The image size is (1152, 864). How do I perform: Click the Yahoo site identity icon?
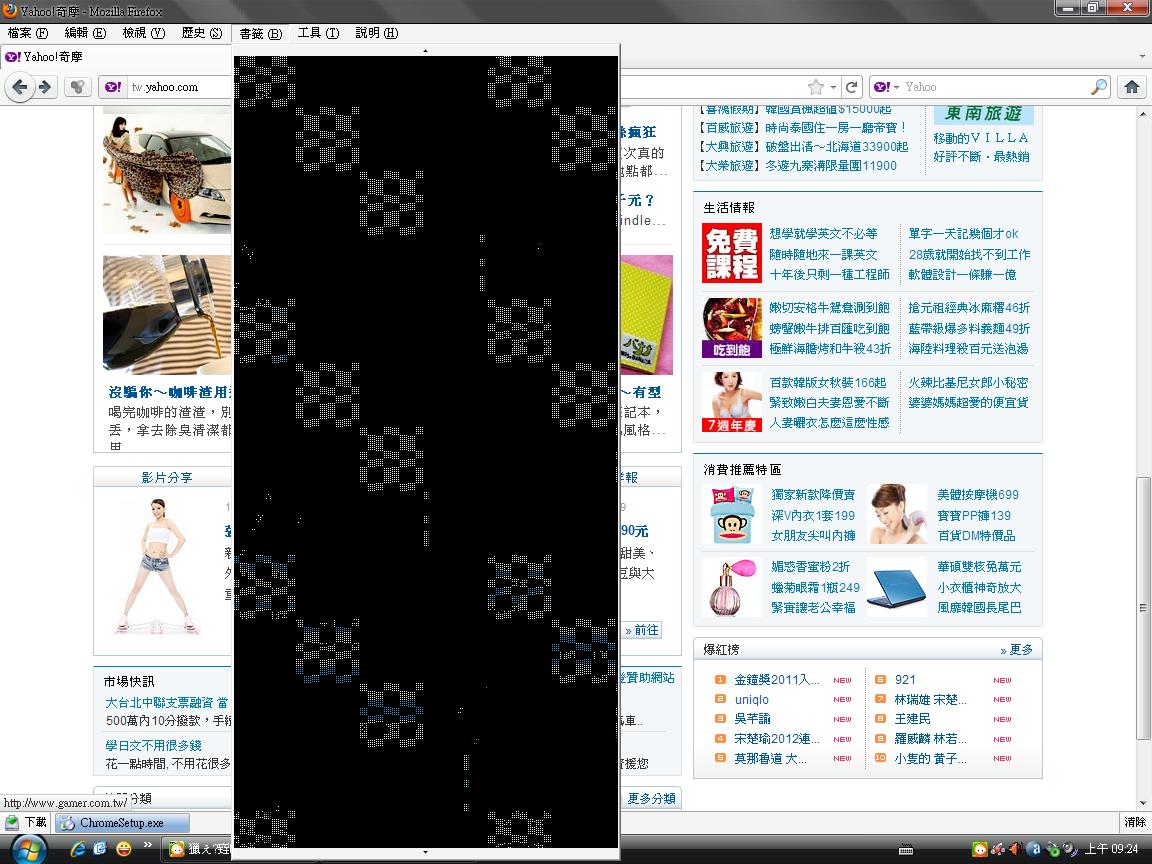(x=113, y=87)
